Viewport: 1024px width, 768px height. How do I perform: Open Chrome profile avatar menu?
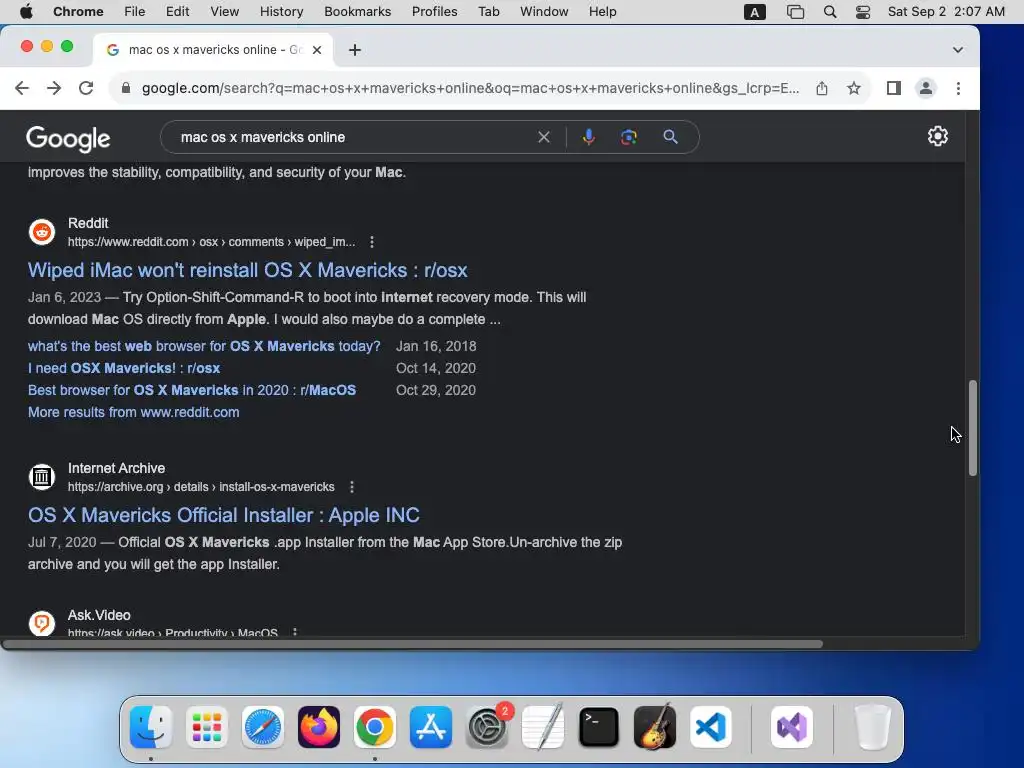925,88
